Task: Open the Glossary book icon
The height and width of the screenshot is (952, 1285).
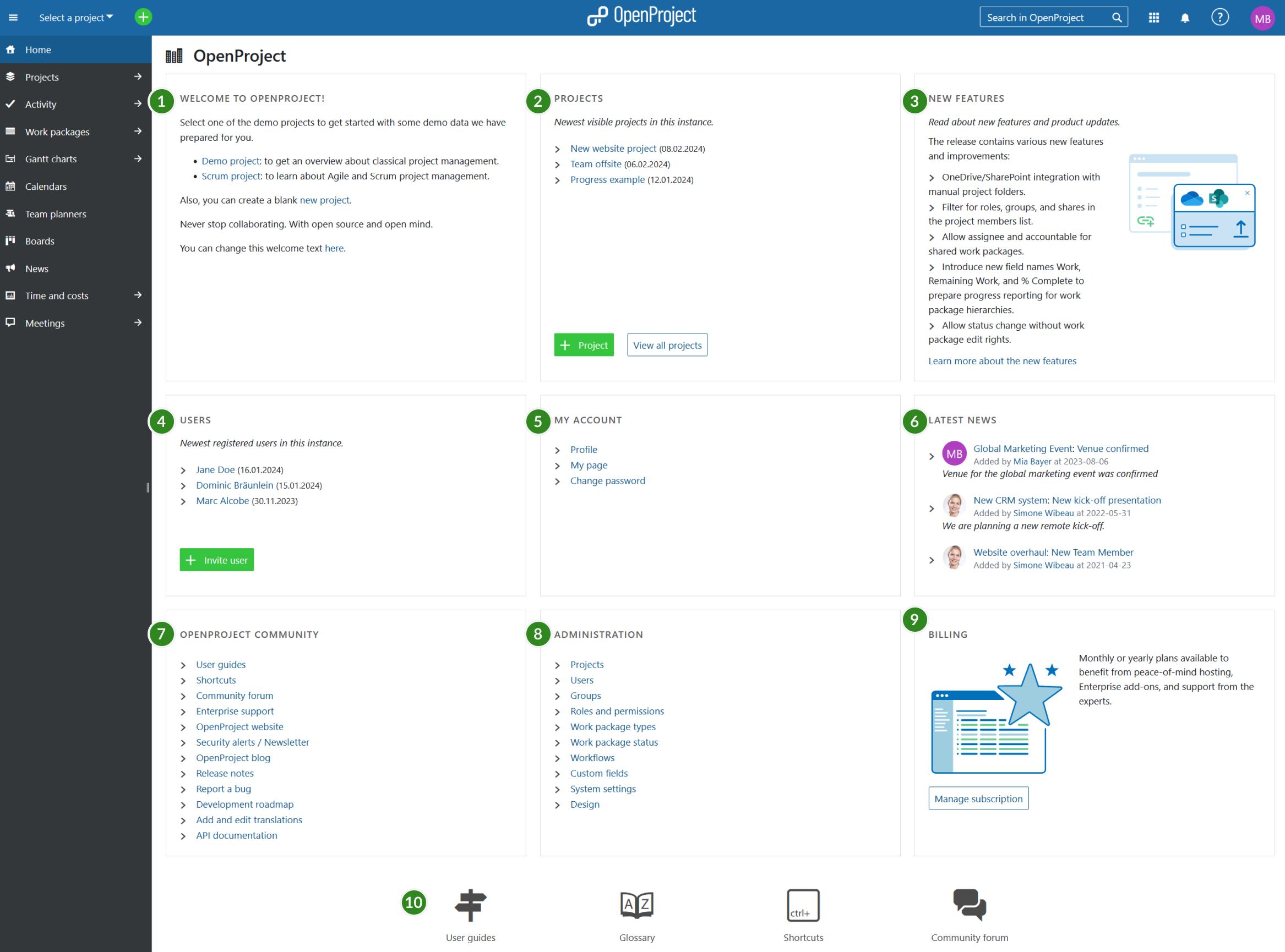Action: click(636, 905)
